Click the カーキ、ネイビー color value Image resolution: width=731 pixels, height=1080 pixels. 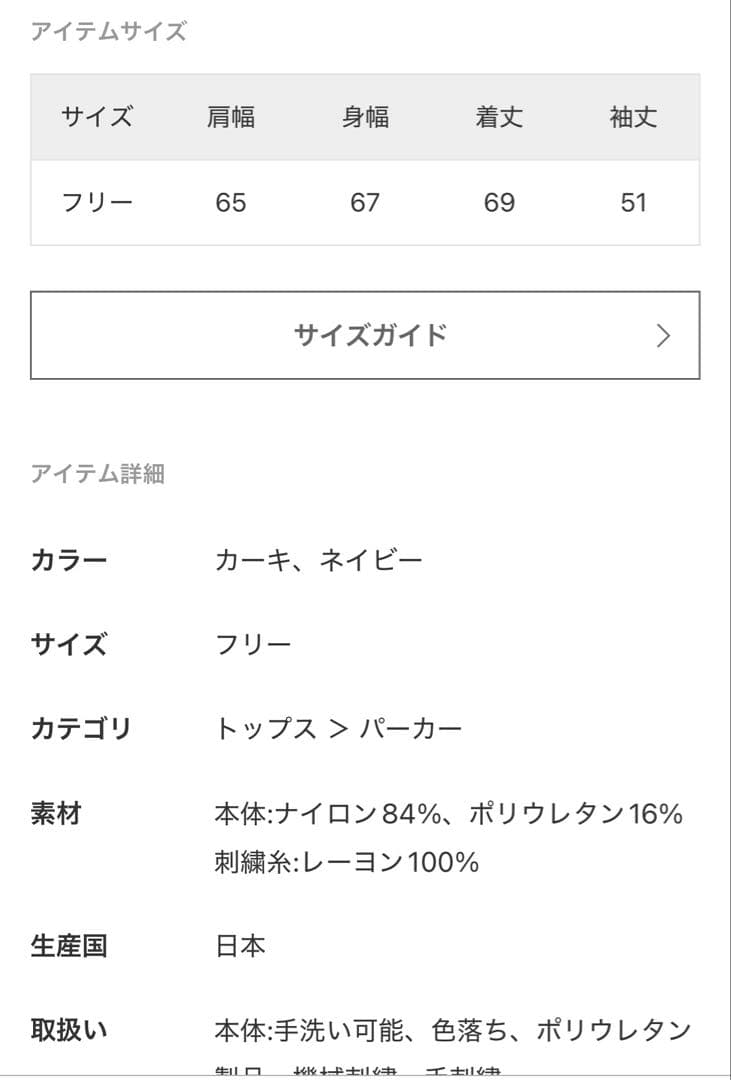[x=319, y=560]
